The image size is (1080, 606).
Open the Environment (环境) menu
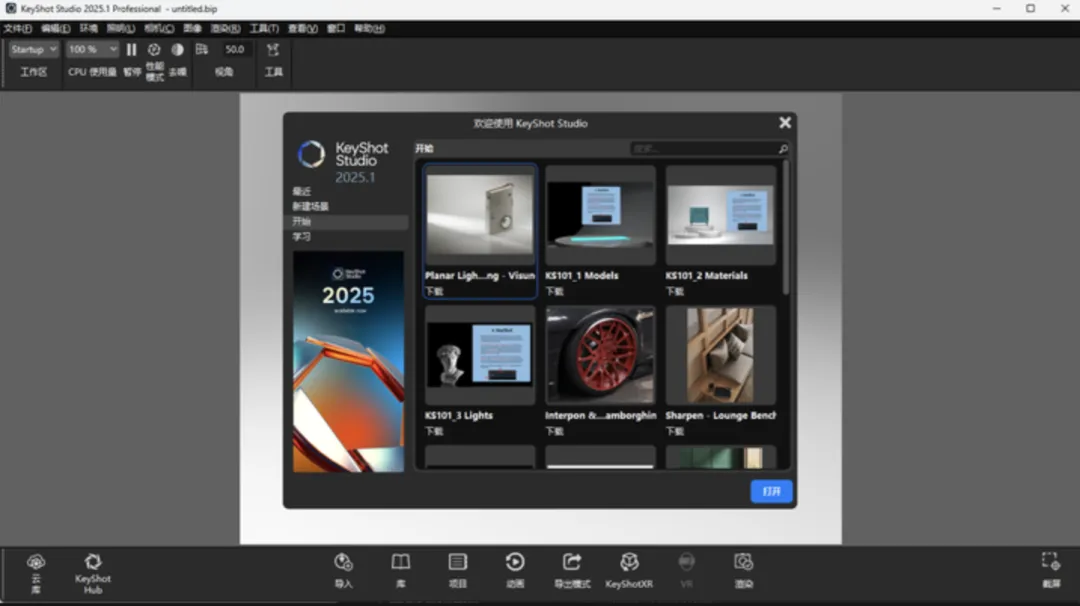[x=88, y=28]
